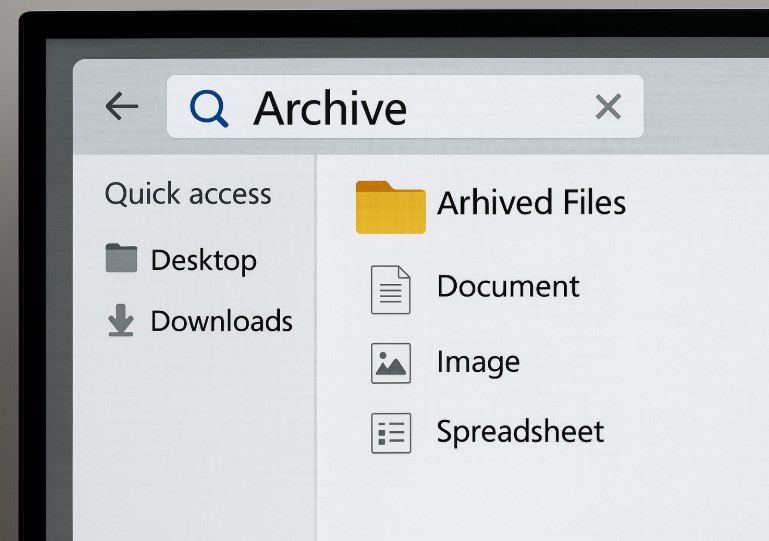Click the Quick access heading
The width and height of the screenshot is (769, 541).
click(188, 194)
